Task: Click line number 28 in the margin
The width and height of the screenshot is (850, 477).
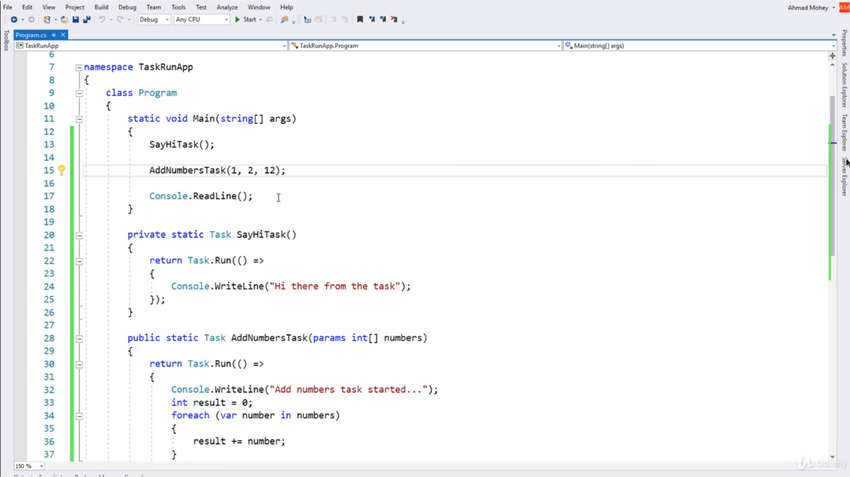Action: [x=49, y=338]
